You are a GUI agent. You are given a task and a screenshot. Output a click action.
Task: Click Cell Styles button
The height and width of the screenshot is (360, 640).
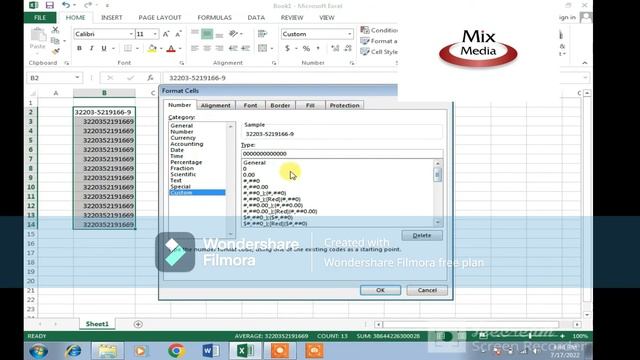tap(379, 52)
